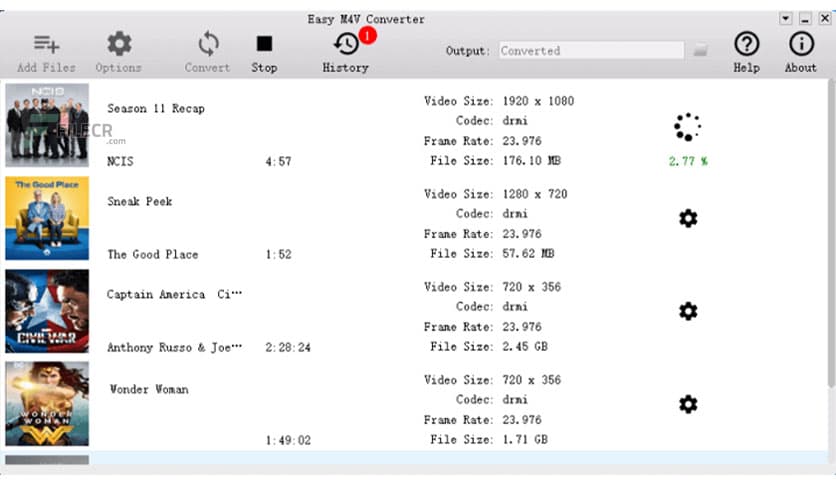Click the duration '1:52'
836x484 pixels.
coord(278,254)
